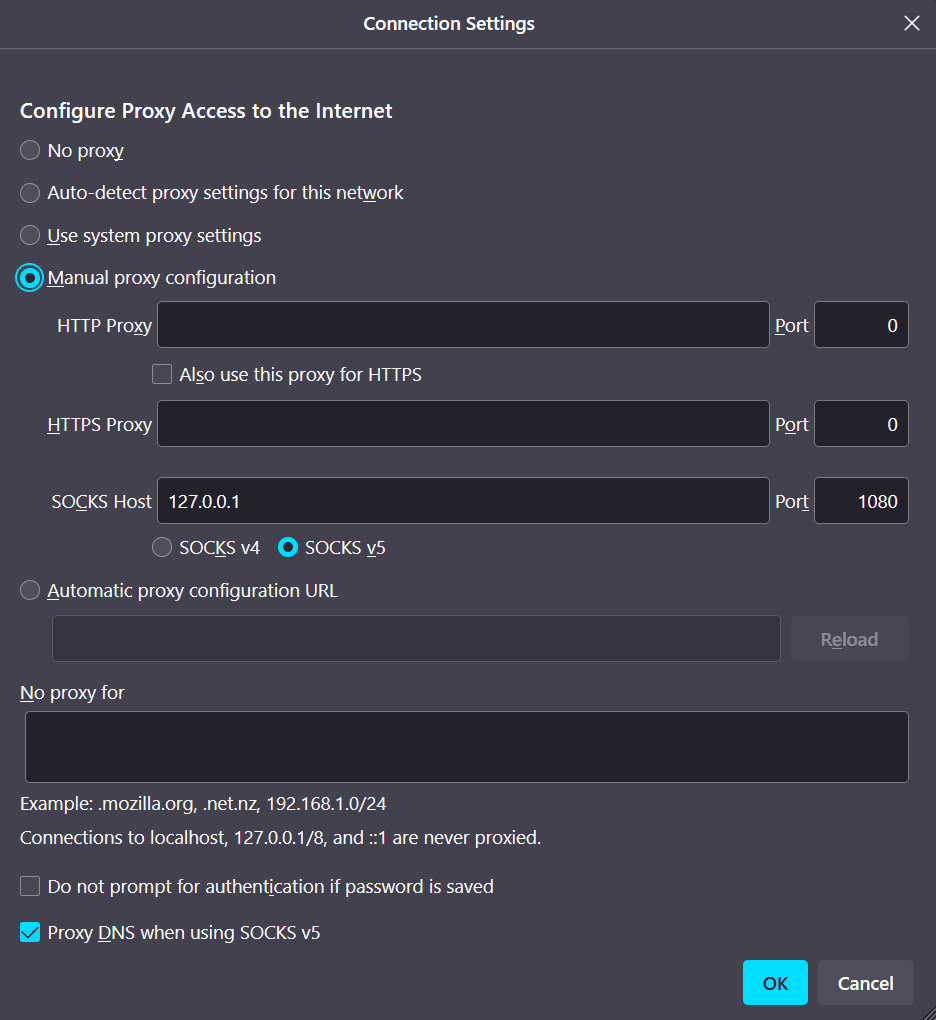The image size is (936, 1020).
Task: Click the HTTPS Proxy port field
Action: [x=860, y=424]
